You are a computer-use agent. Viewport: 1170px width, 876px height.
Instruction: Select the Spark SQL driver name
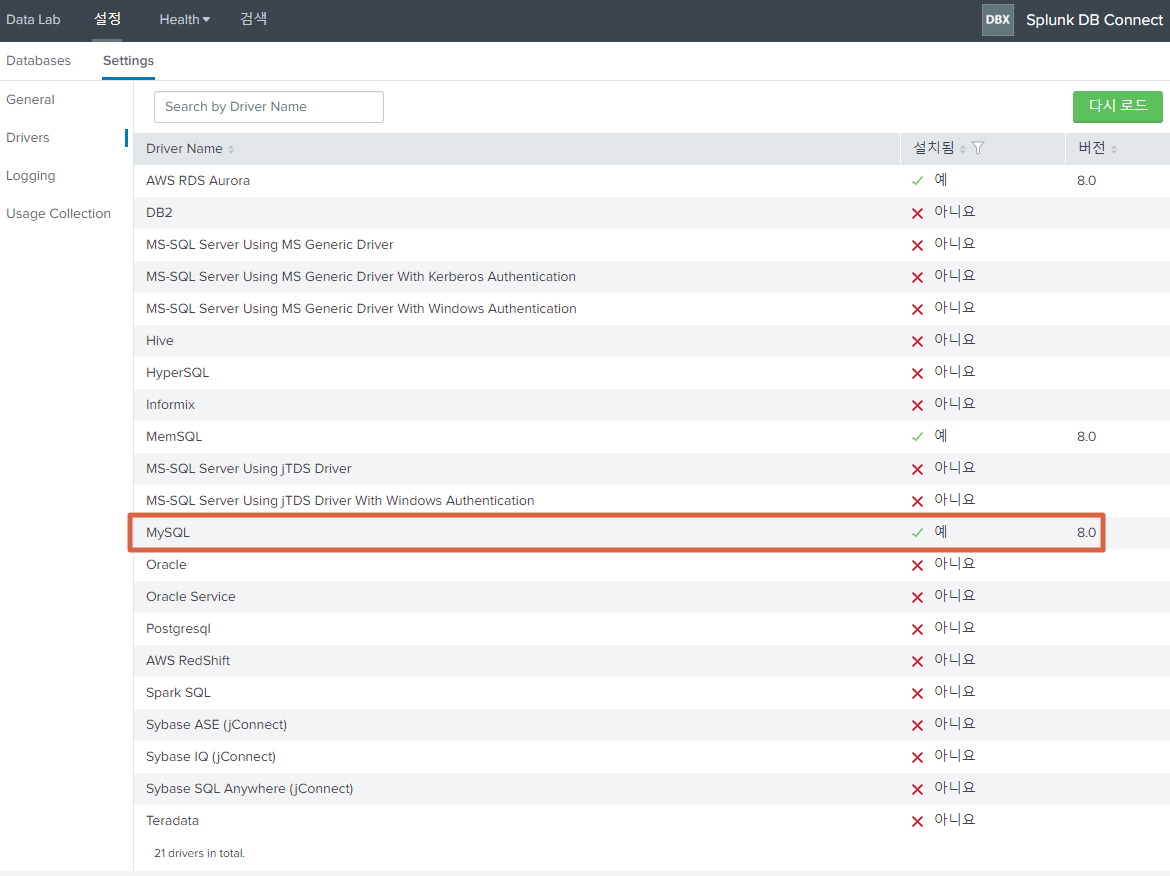178,693
